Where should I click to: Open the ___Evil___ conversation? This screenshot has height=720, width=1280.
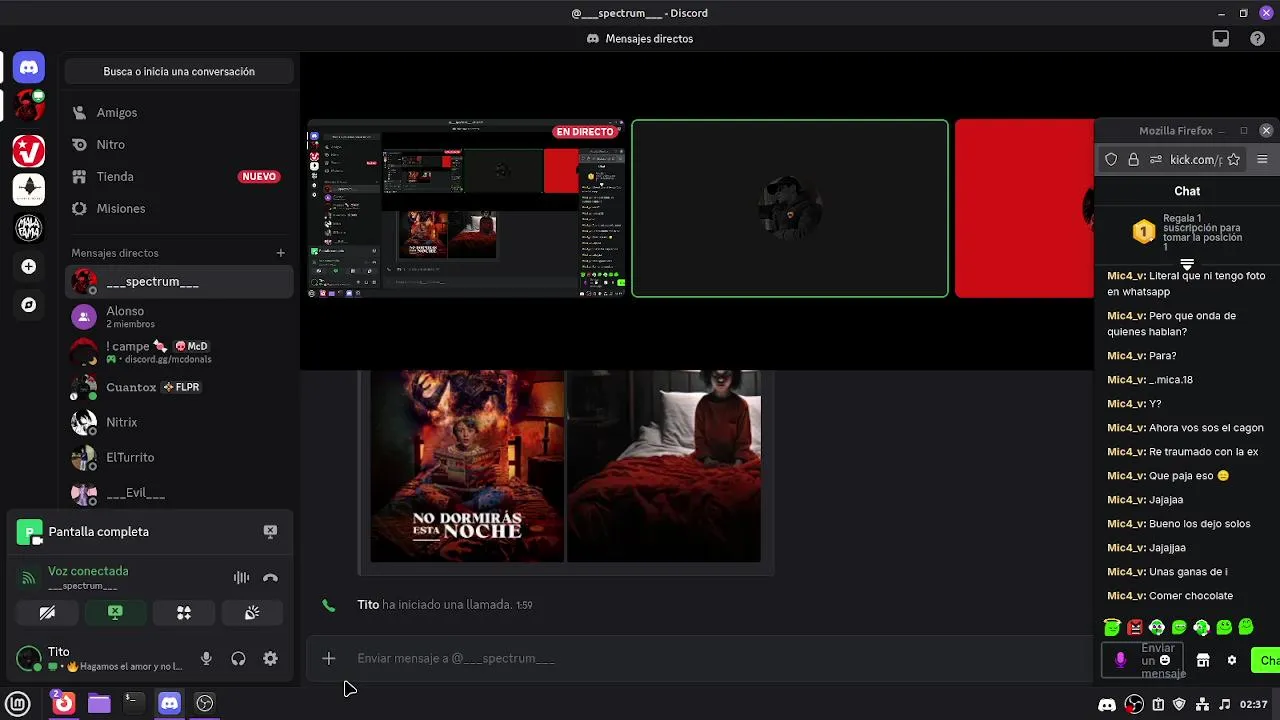[x=179, y=493]
